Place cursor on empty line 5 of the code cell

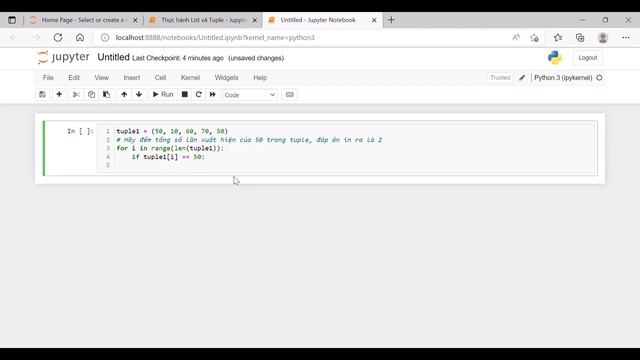click(x=354, y=165)
